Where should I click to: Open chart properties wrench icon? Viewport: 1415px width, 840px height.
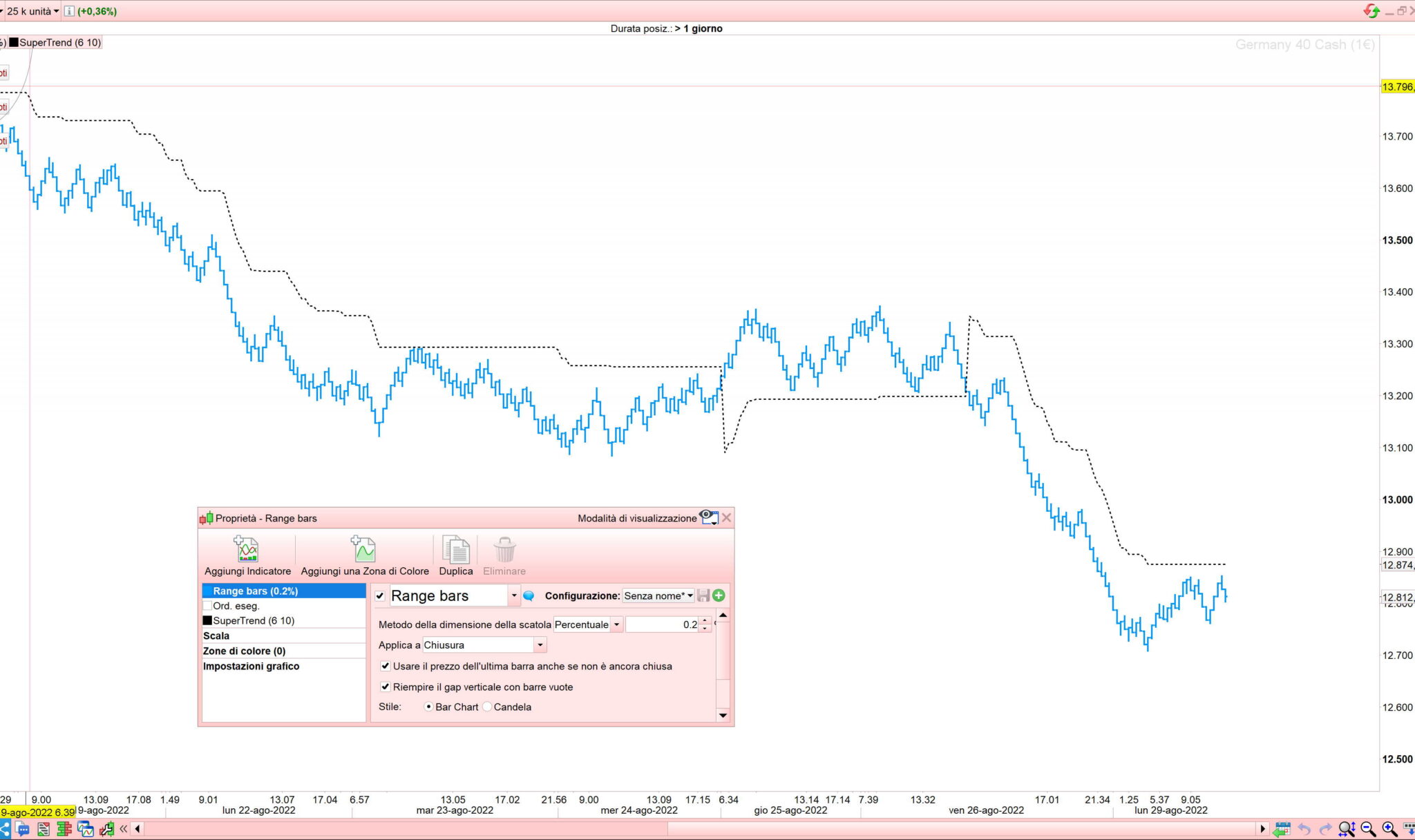[106, 829]
